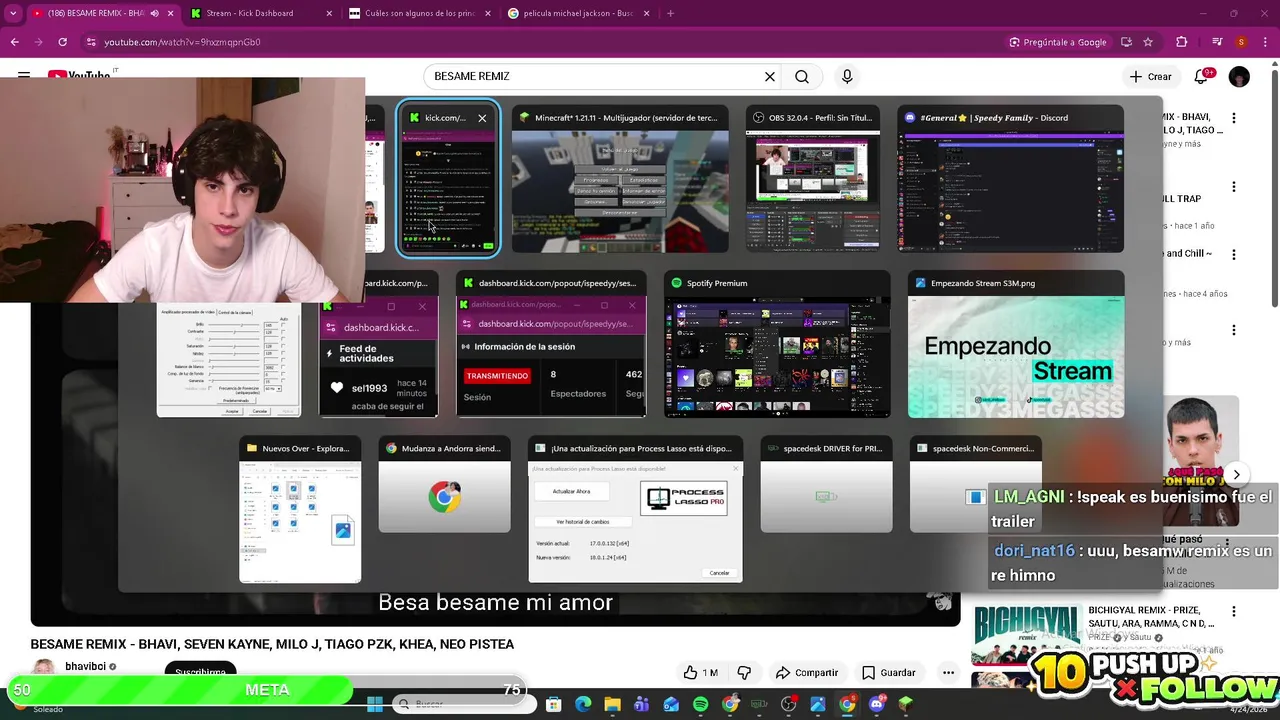This screenshot has width=1280, height=720.
Task: Reload the page in Chrome
Action: click(62, 42)
